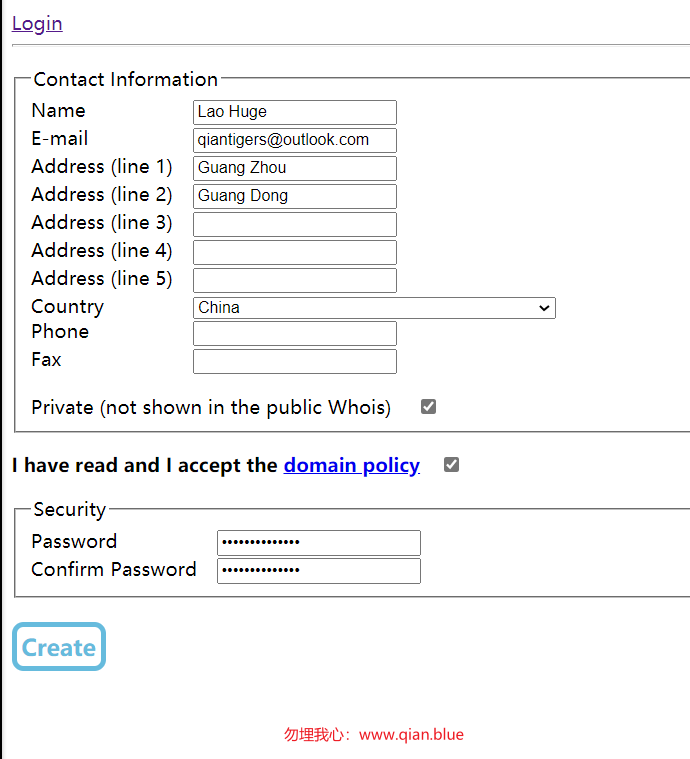
Task: Toggle the domain policy acceptance checkbox
Action: [x=451, y=465]
